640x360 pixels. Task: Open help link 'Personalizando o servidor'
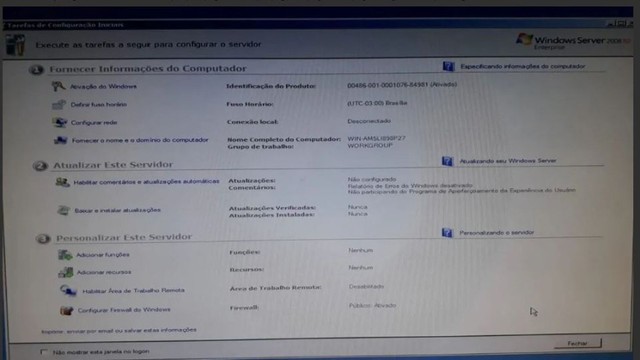[x=496, y=233]
